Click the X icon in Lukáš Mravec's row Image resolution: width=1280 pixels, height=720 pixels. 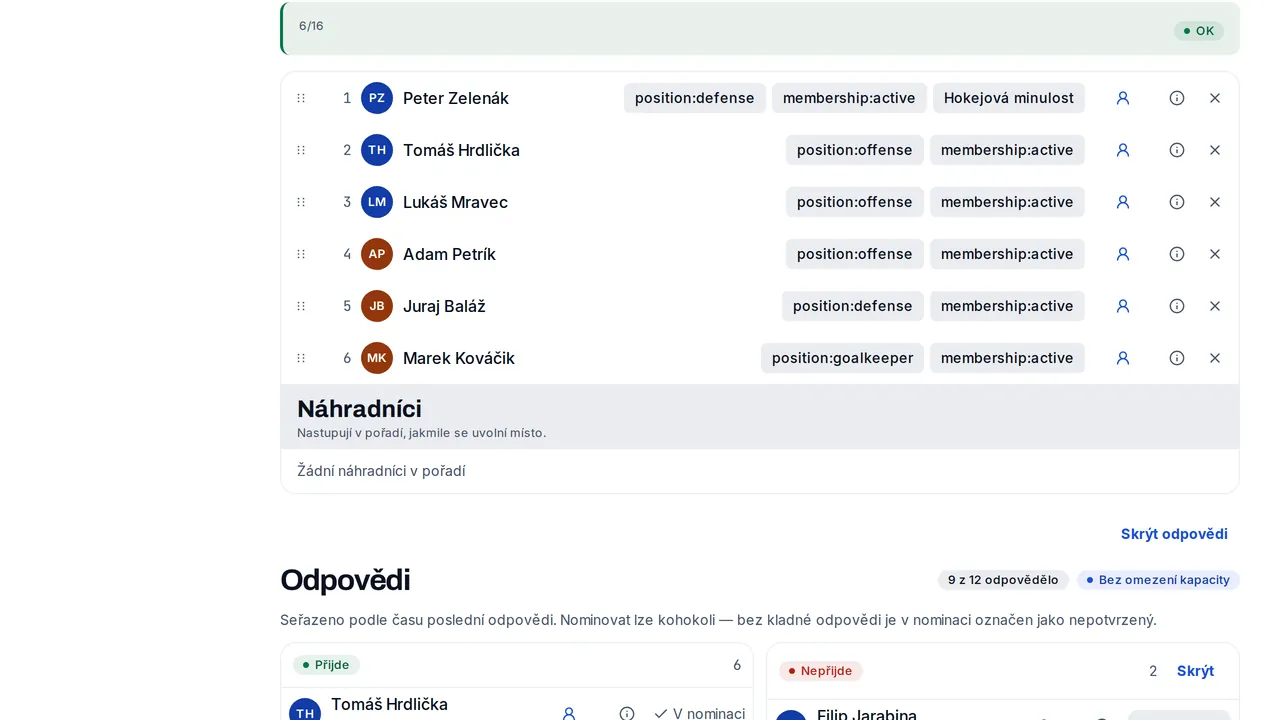point(1215,202)
